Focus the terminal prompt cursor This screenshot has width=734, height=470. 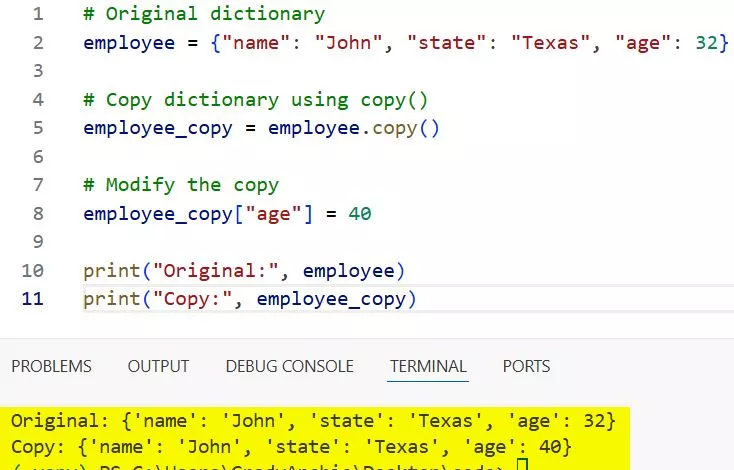521,465
